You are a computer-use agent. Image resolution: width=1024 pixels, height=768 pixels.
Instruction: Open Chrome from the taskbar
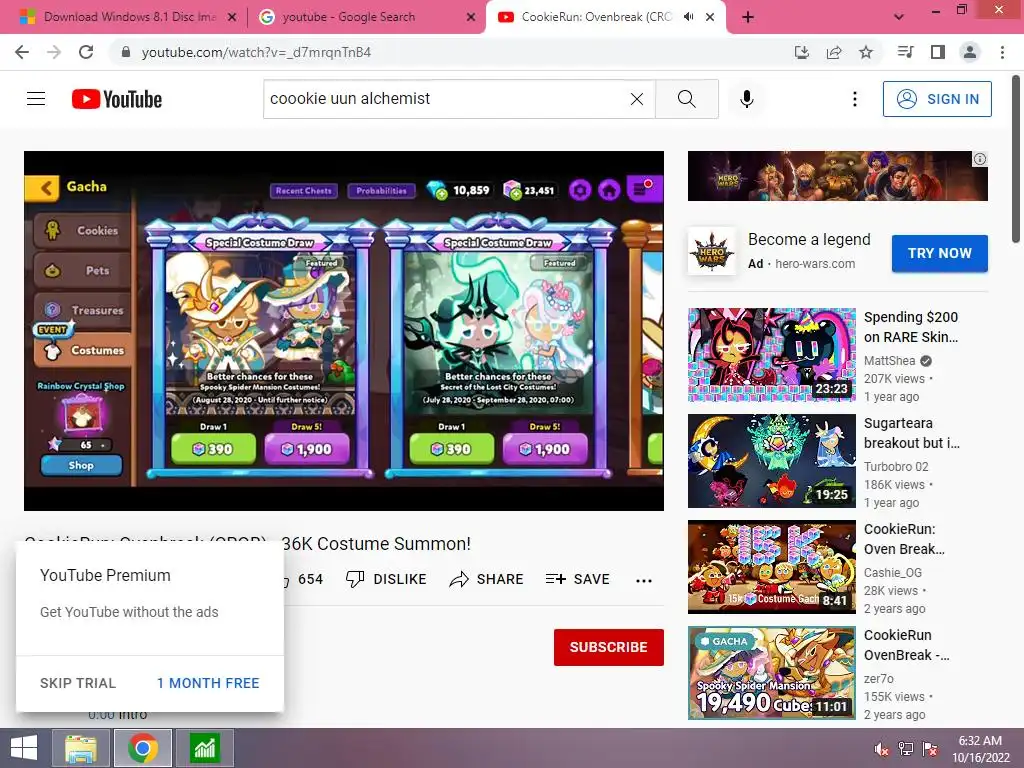click(142, 748)
